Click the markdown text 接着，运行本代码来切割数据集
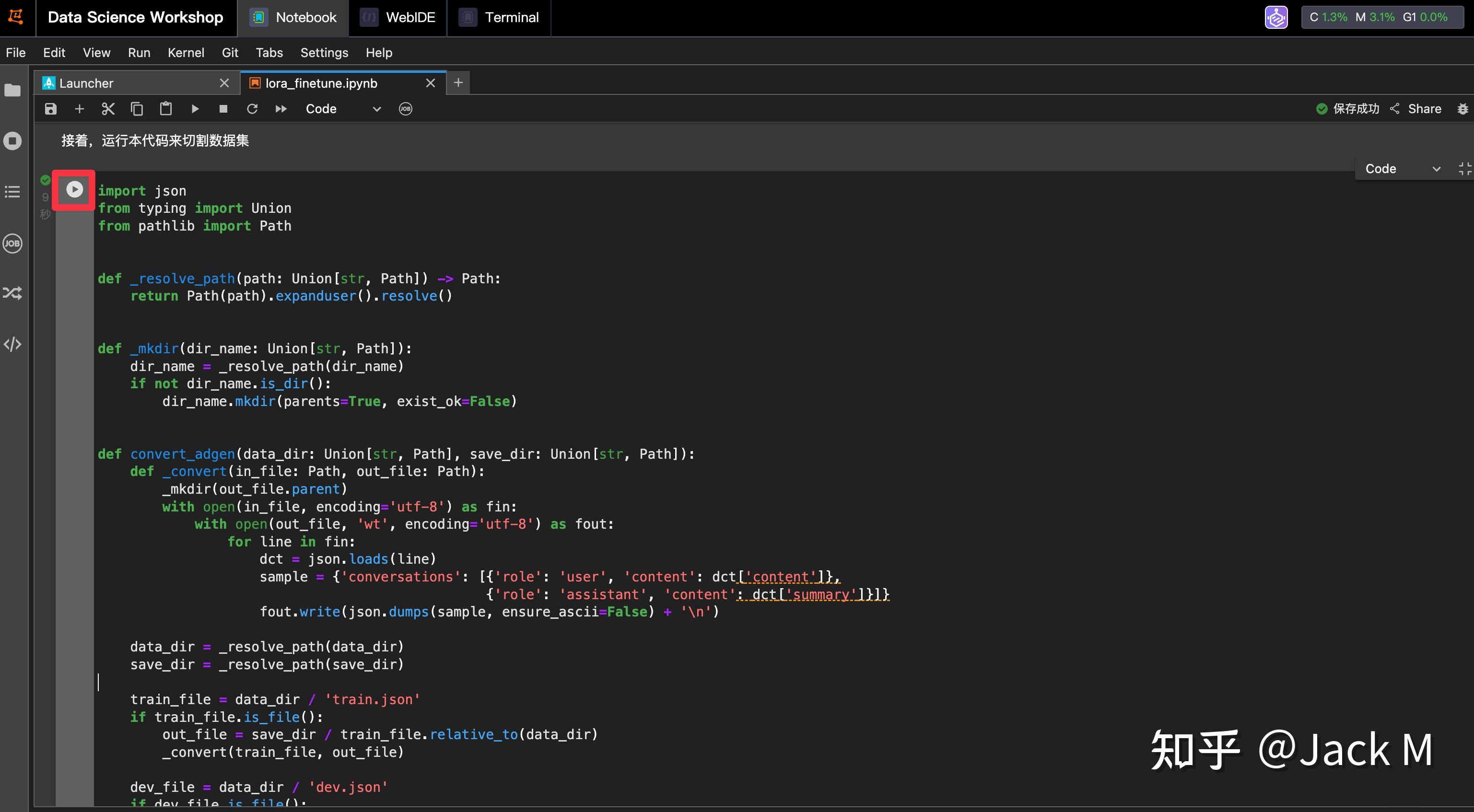The height and width of the screenshot is (812, 1474). pos(155,140)
